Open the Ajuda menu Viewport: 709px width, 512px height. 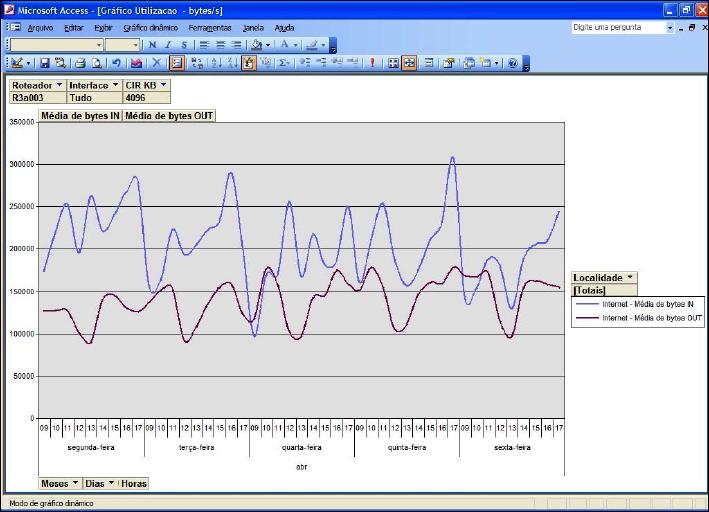click(x=284, y=28)
